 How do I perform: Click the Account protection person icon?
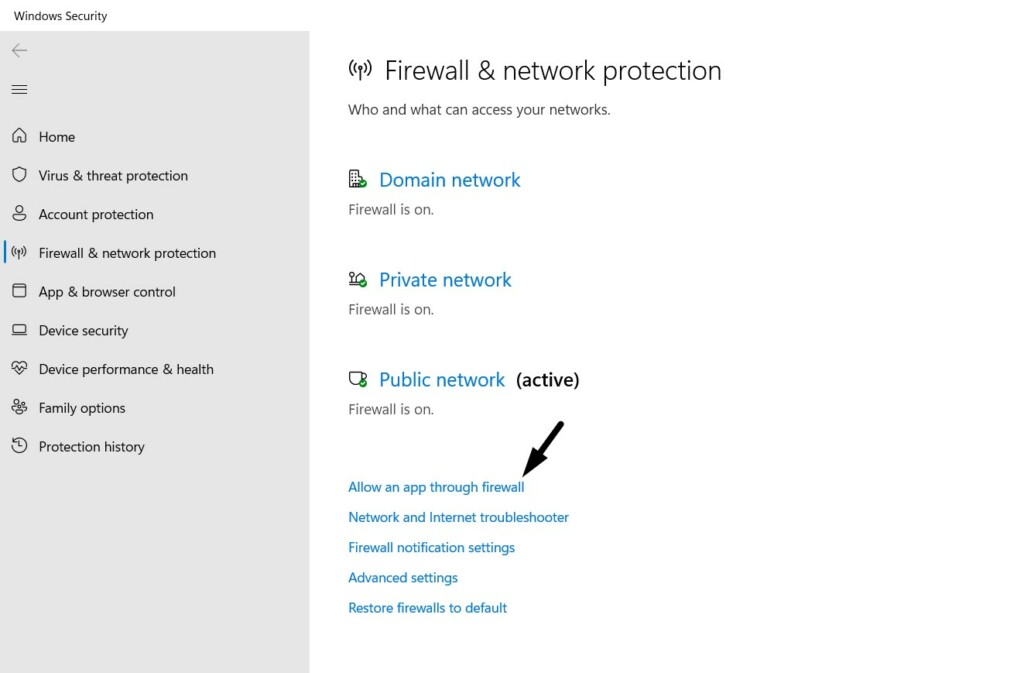(19, 214)
